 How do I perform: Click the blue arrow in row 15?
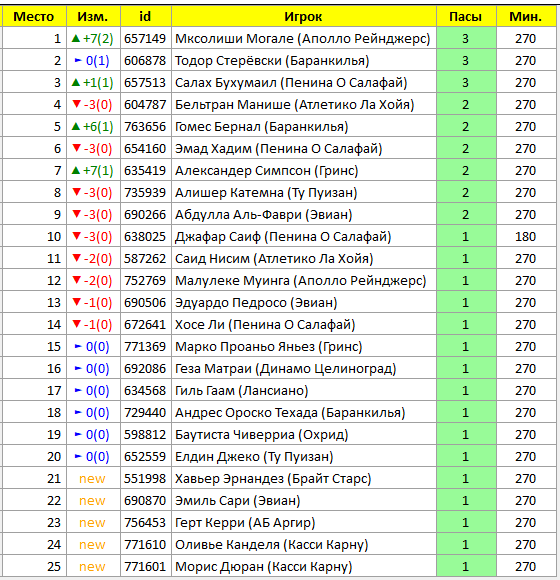(78, 346)
